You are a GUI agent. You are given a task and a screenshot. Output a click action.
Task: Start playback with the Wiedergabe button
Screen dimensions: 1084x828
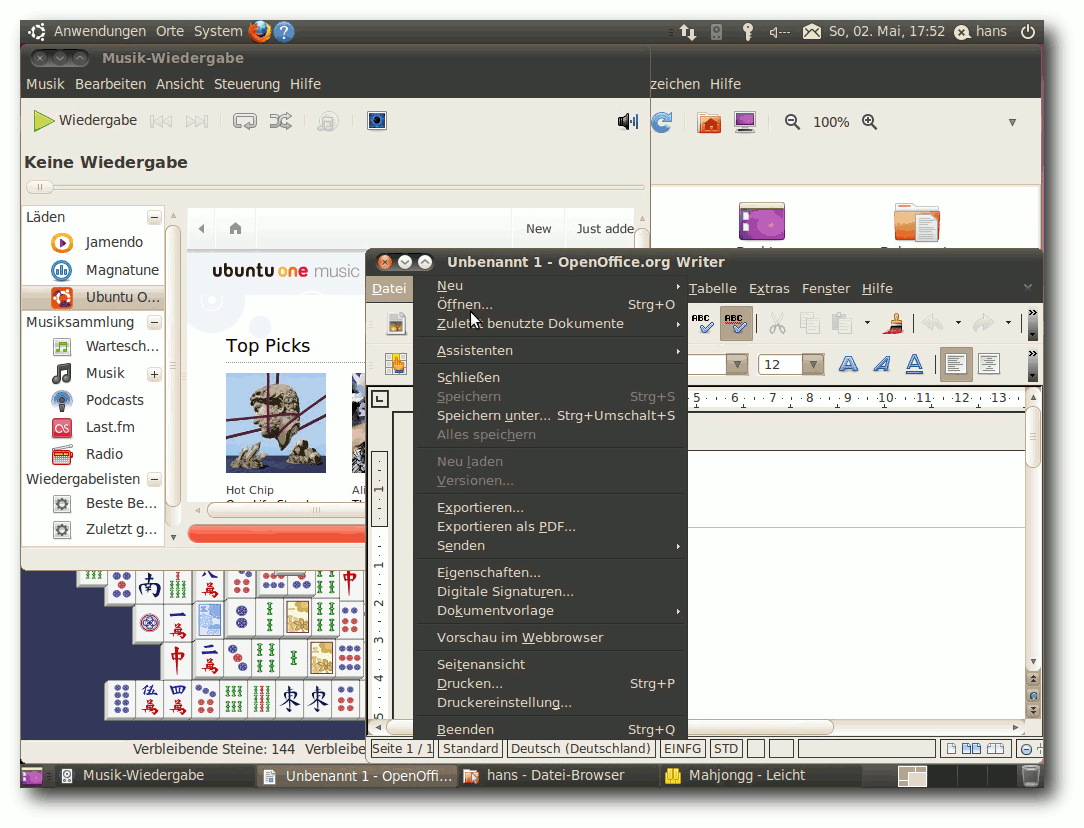(x=85, y=120)
